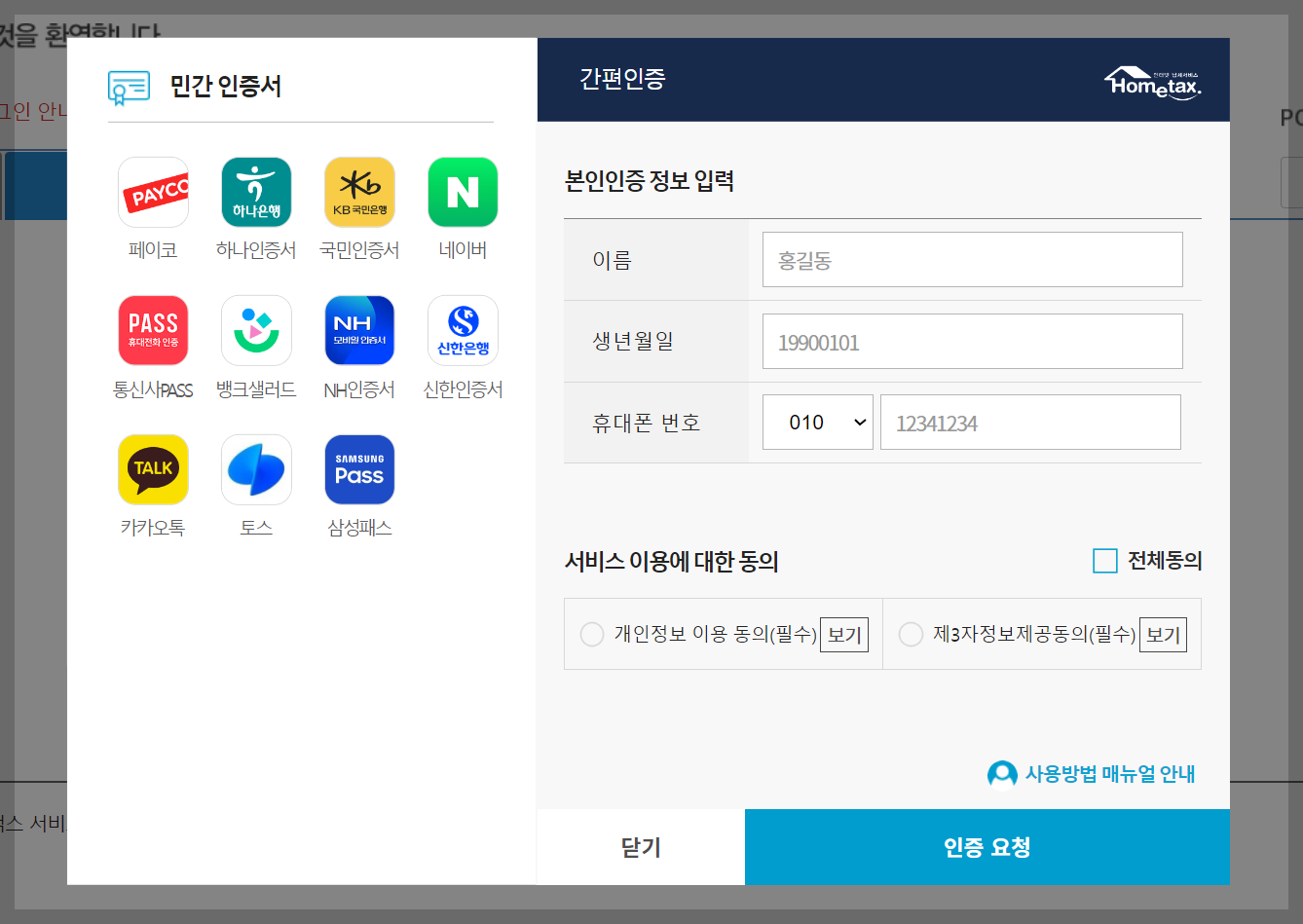This screenshot has width=1303, height=924.
Task: Click the 네이버 label
Action: (463, 250)
